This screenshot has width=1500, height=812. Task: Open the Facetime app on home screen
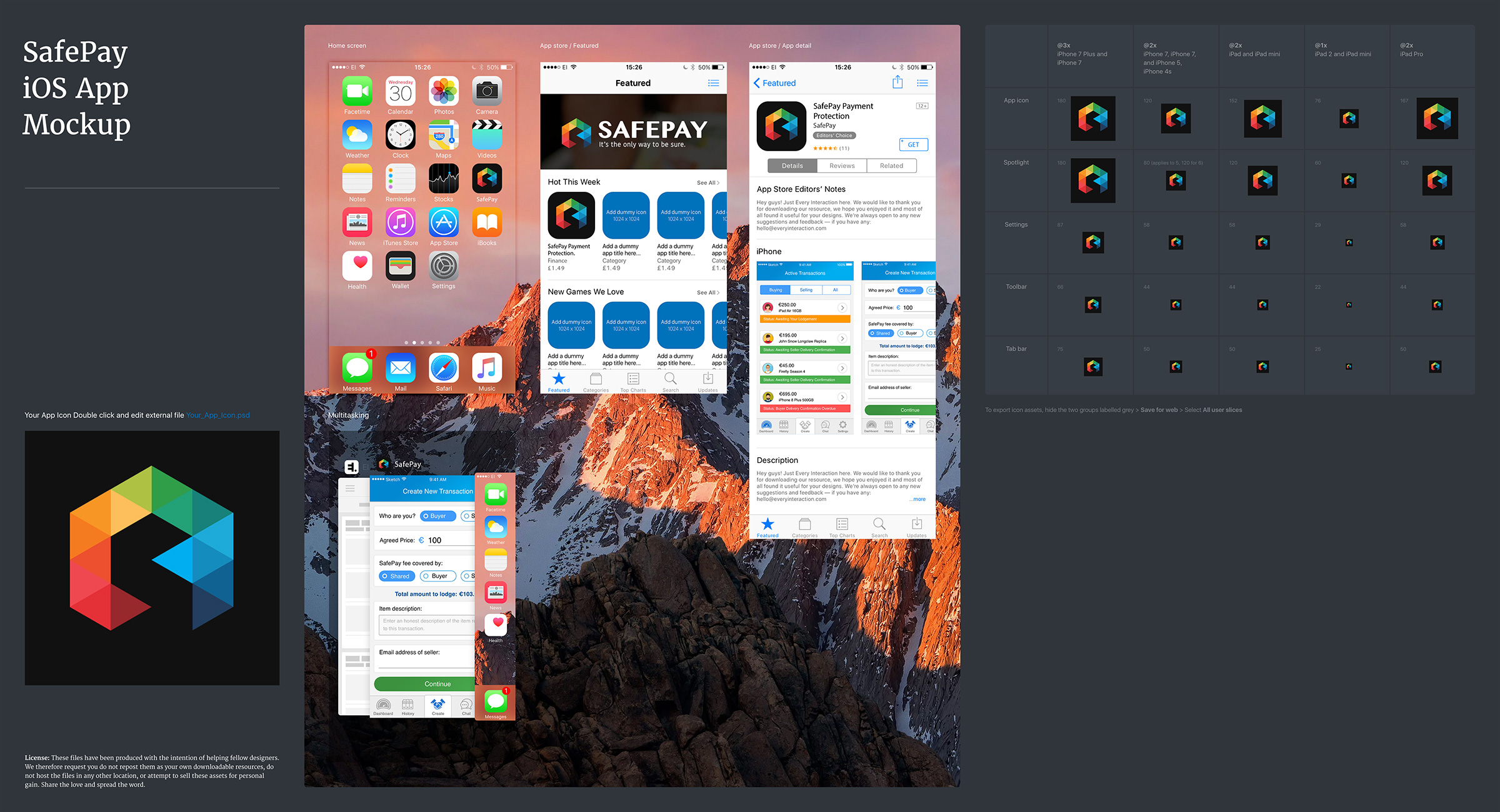click(357, 91)
